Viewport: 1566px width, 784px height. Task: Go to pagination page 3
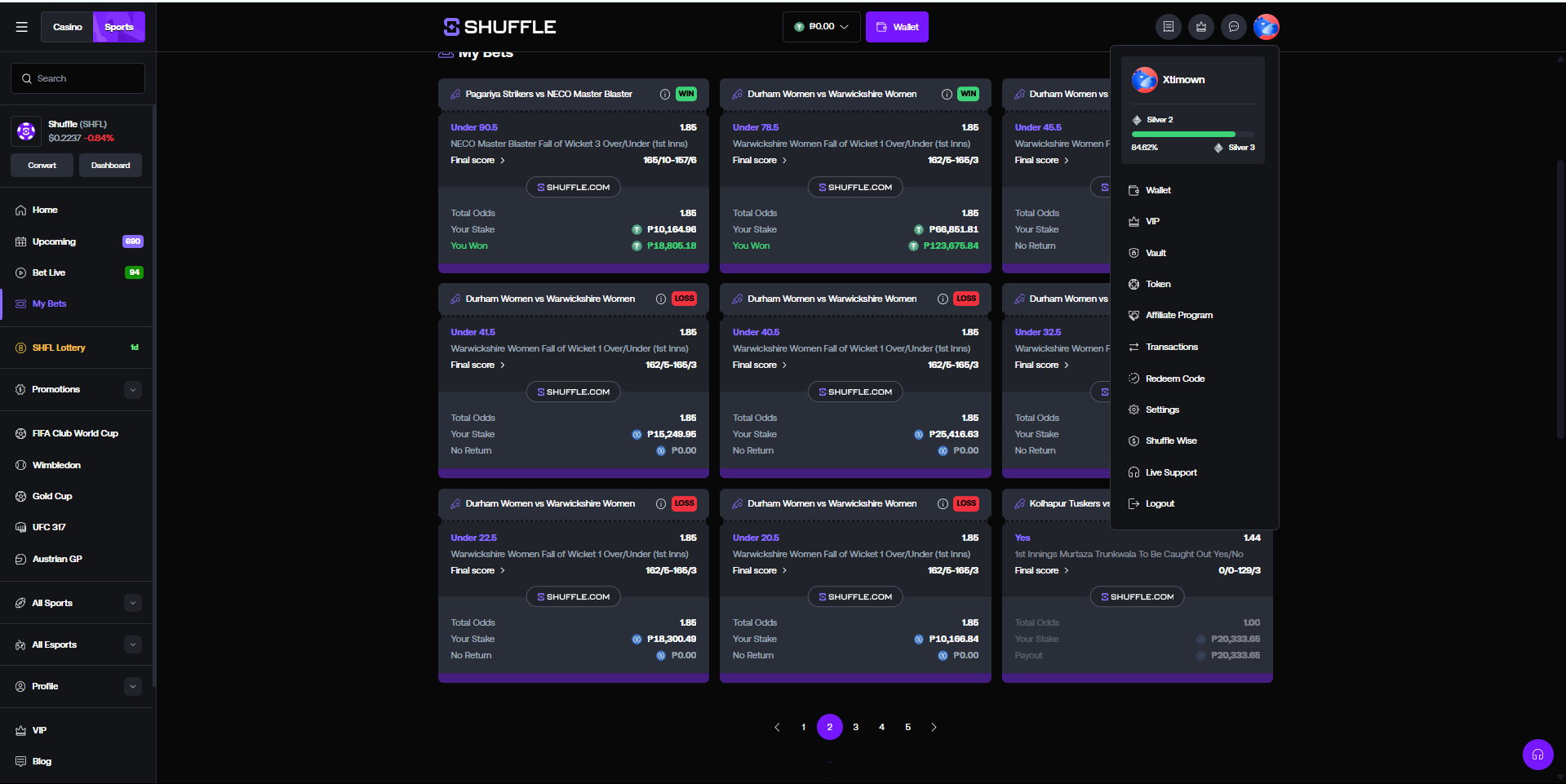tap(856, 727)
